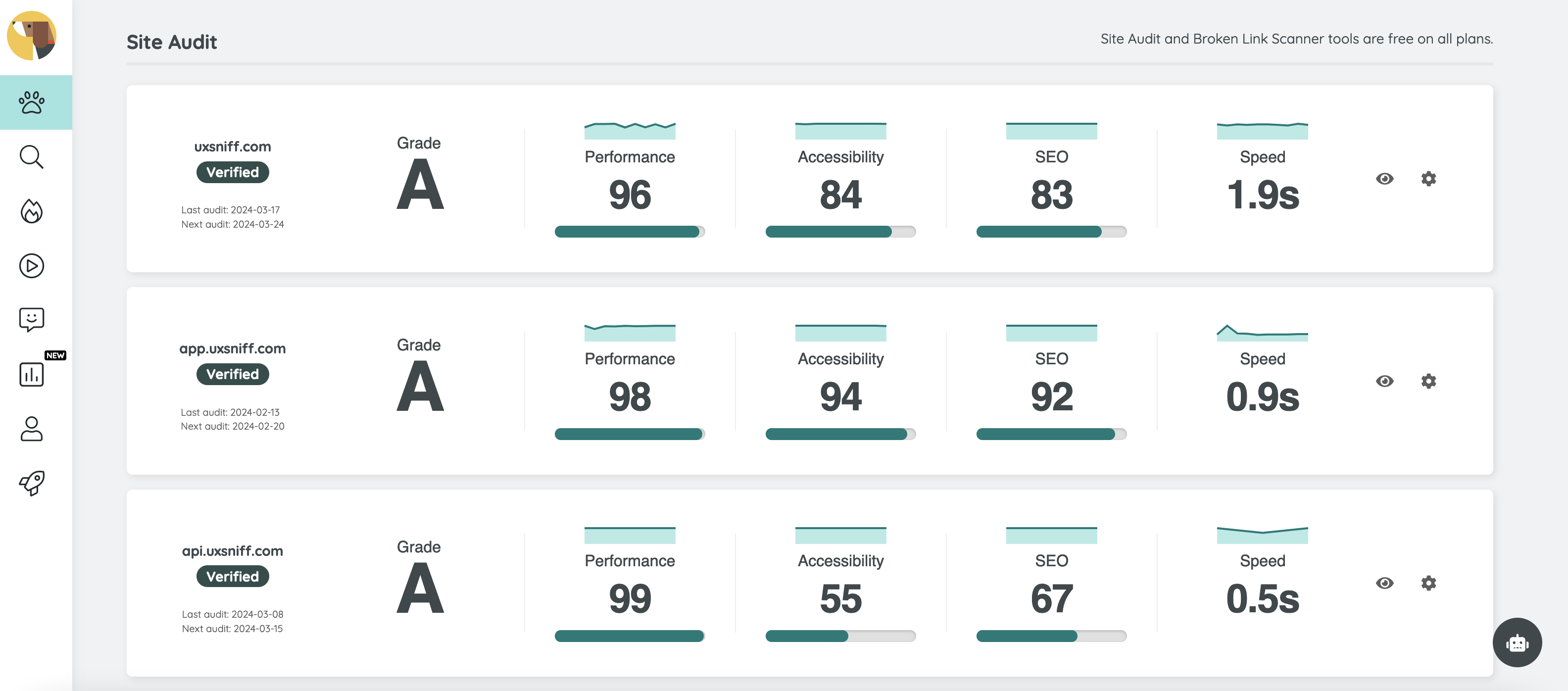The width and height of the screenshot is (1568, 691).
Task: Click the Grade A letter for uxsniff.com
Action: pos(420,185)
